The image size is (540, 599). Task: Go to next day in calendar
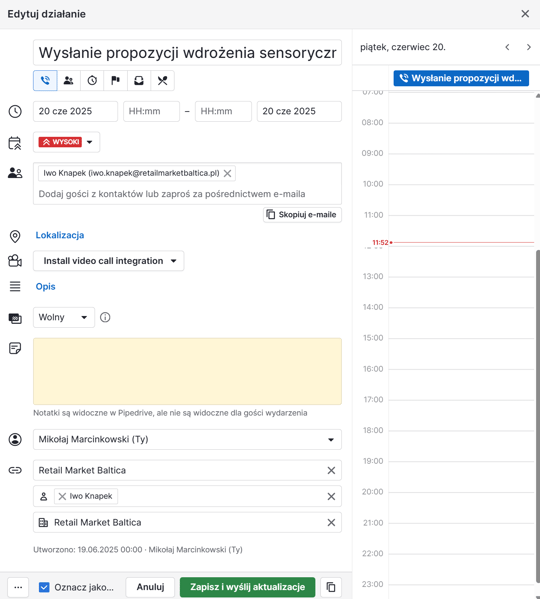pos(529,47)
